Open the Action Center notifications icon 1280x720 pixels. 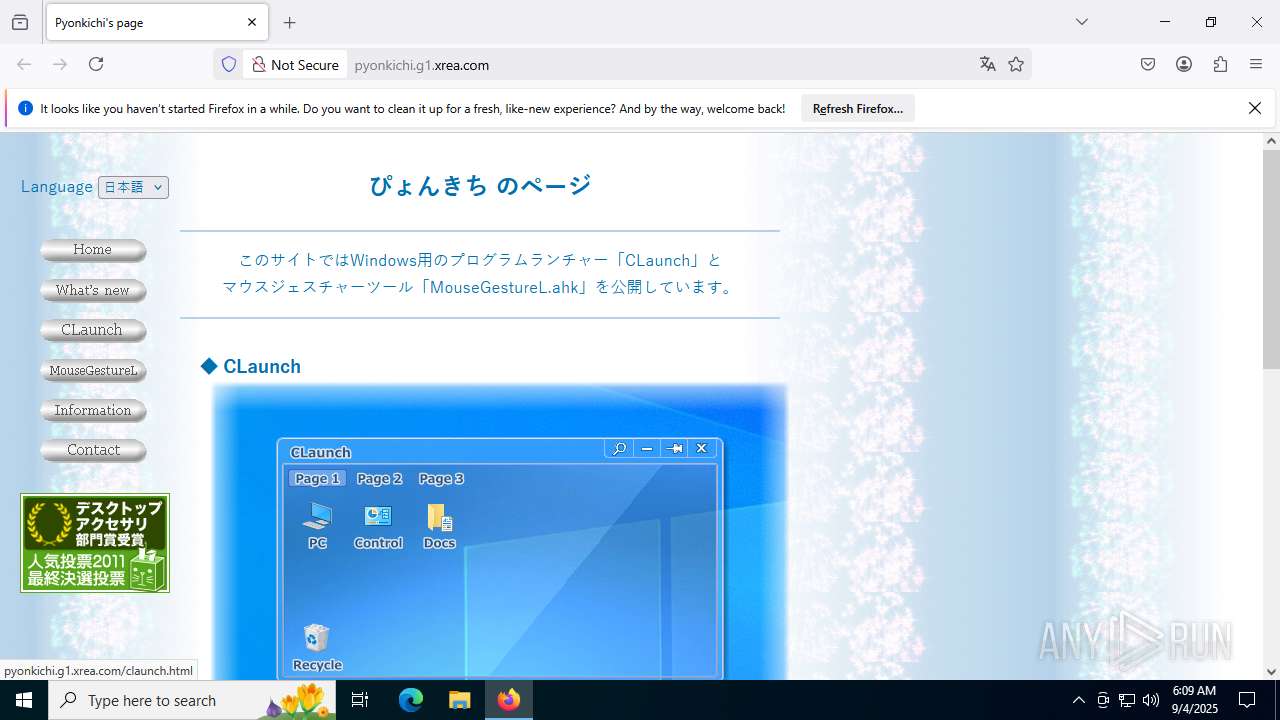[x=1247, y=700]
